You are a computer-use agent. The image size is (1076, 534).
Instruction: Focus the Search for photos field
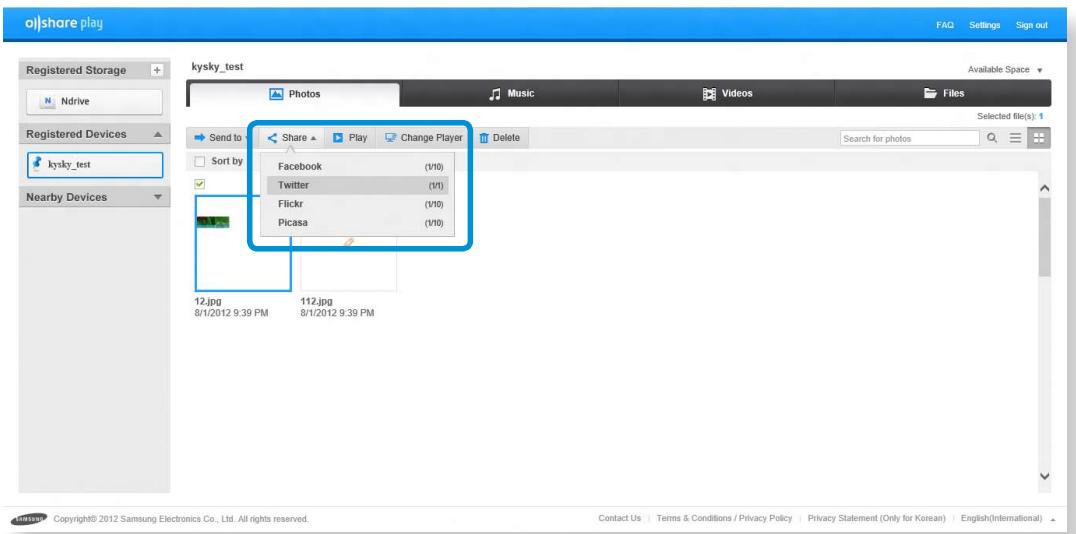[910, 139]
